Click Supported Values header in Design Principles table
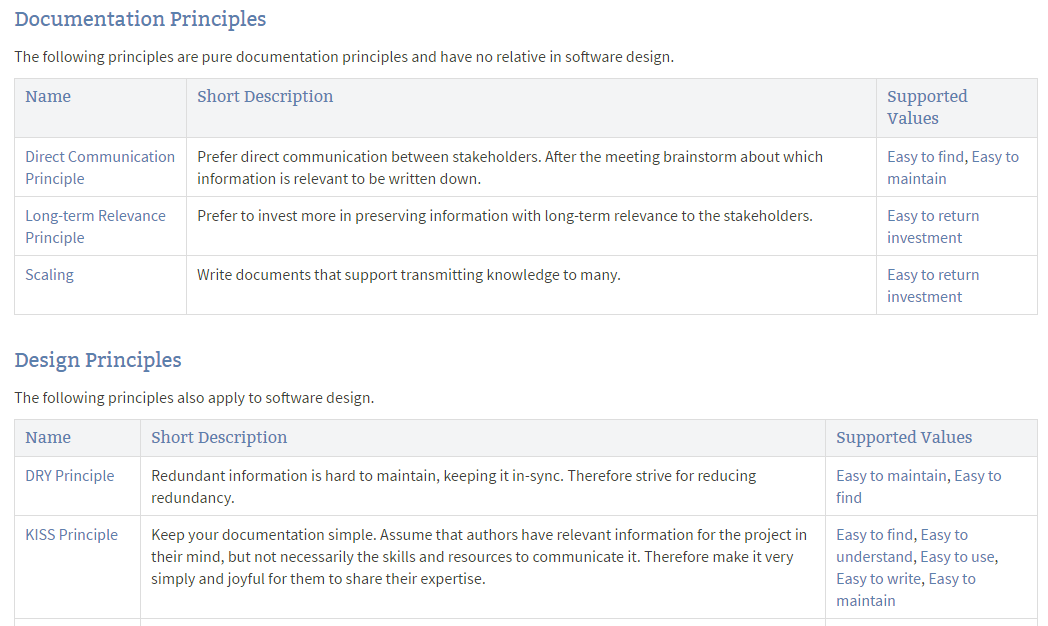Viewport: 1048px width, 626px height. [x=904, y=438]
